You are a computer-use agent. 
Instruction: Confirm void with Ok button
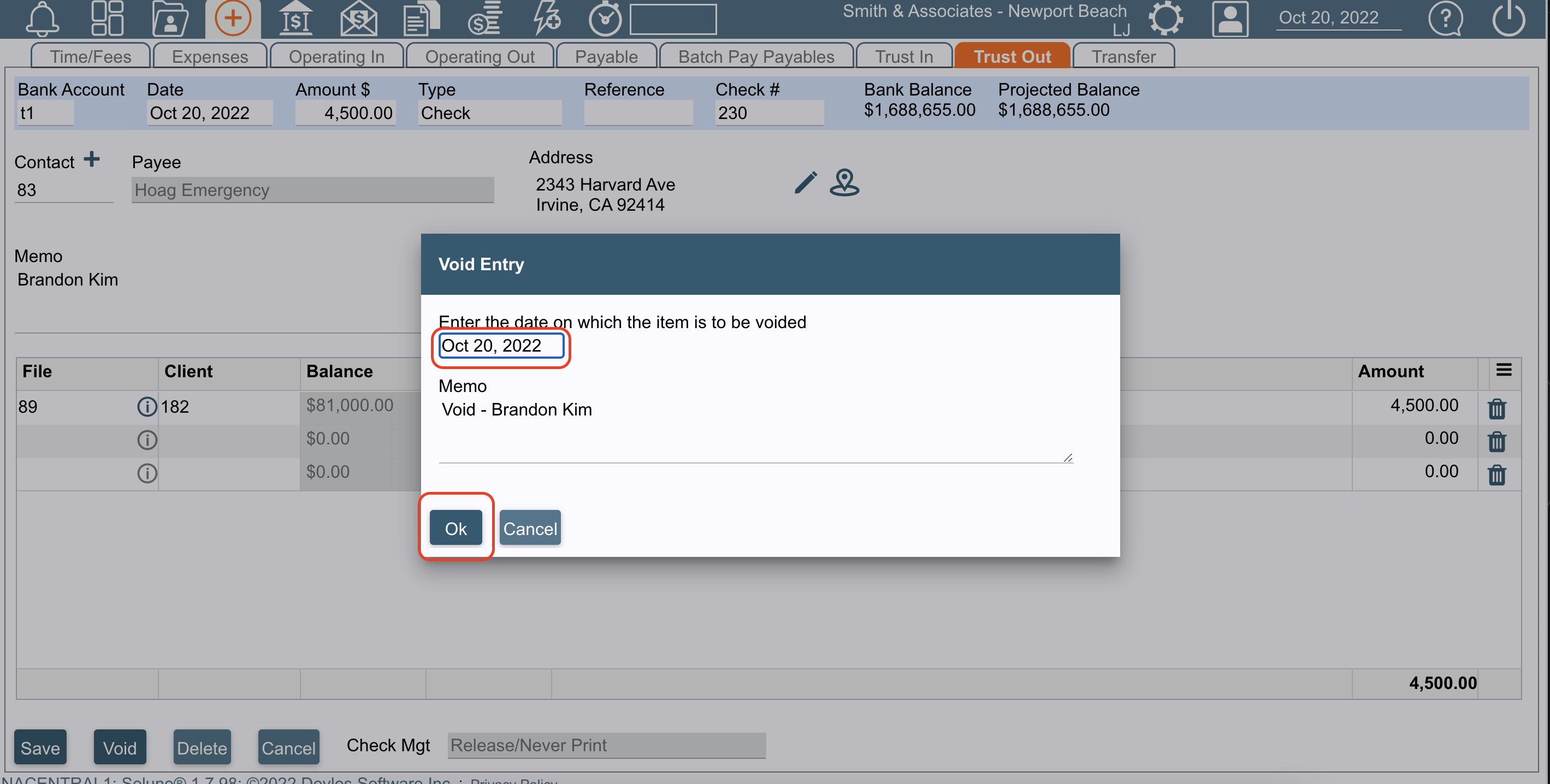(455, 528)
